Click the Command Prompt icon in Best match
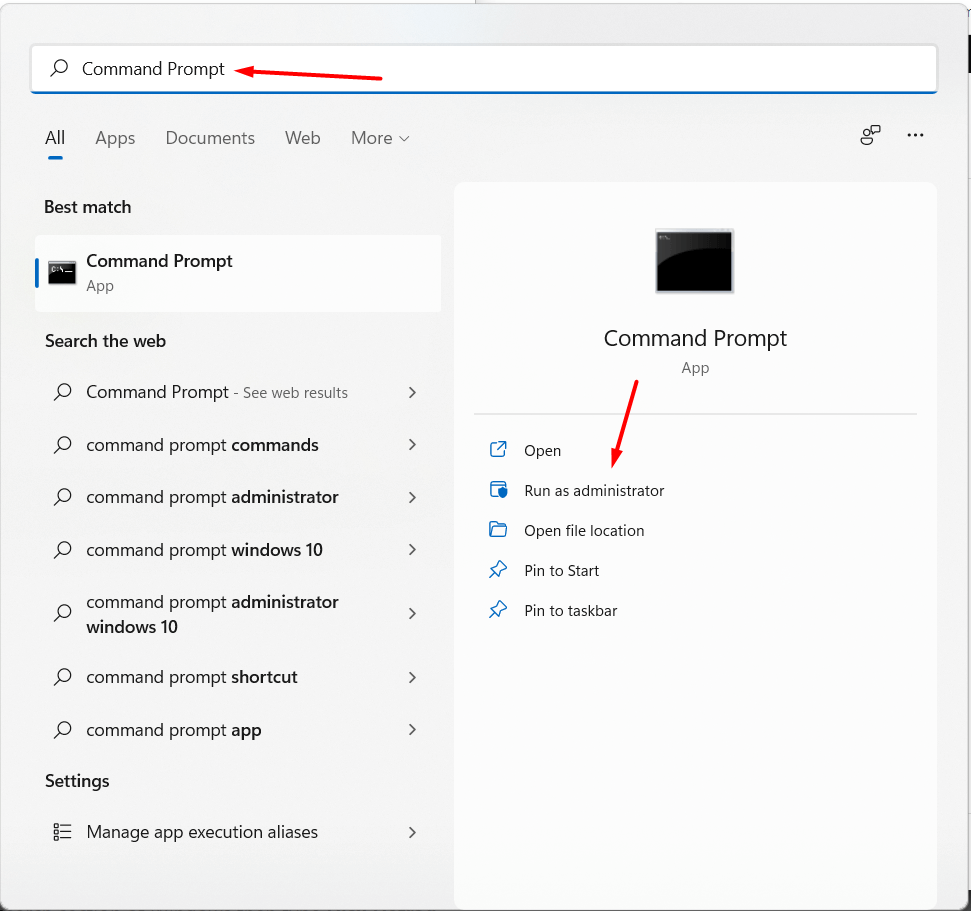Image resolution: width=971 pixels, height=911 pixels. pos(62,273)
